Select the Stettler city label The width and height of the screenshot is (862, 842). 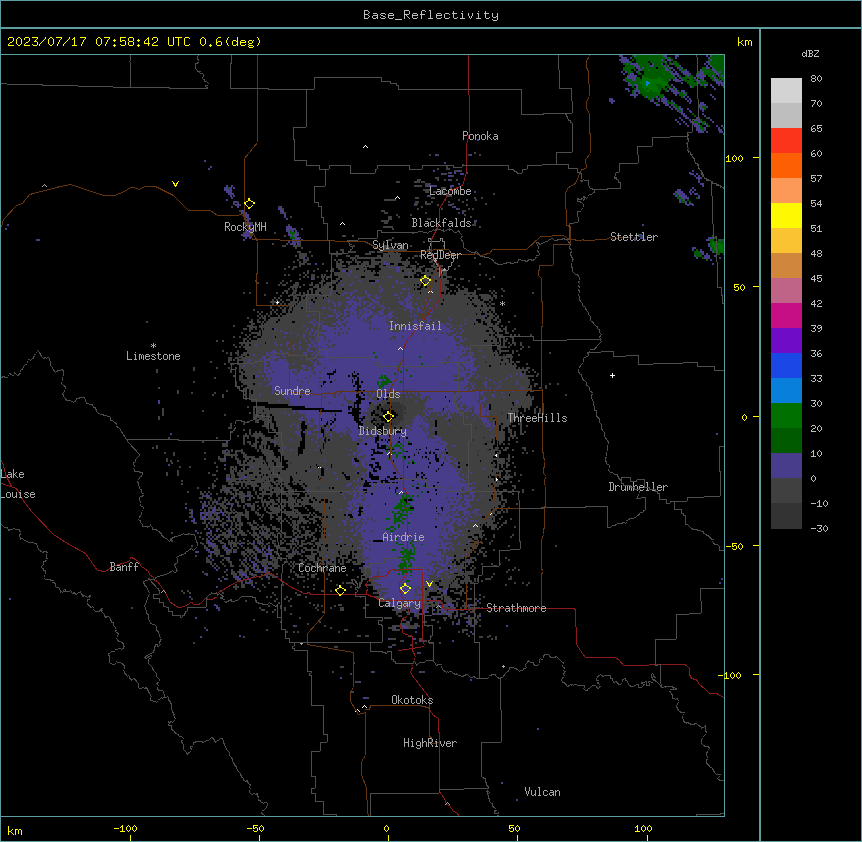point(634,237)
